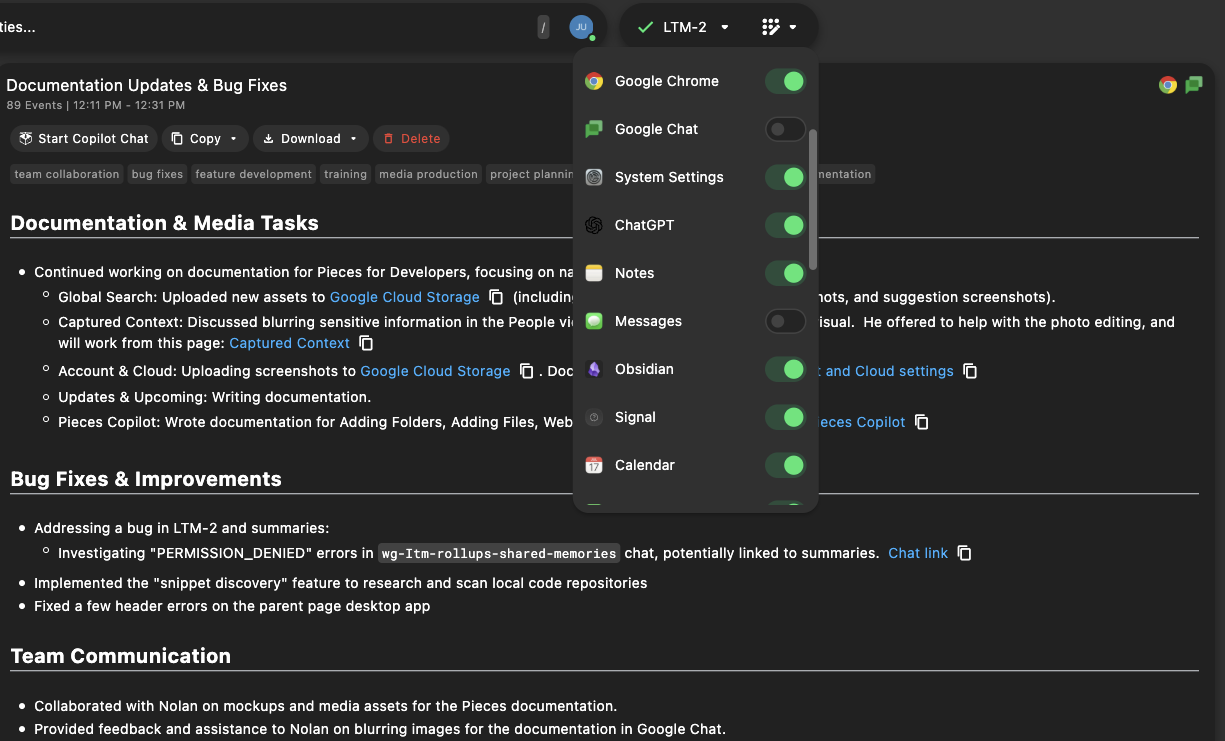Switch off the Obsidian toggle

click(785, 369)
